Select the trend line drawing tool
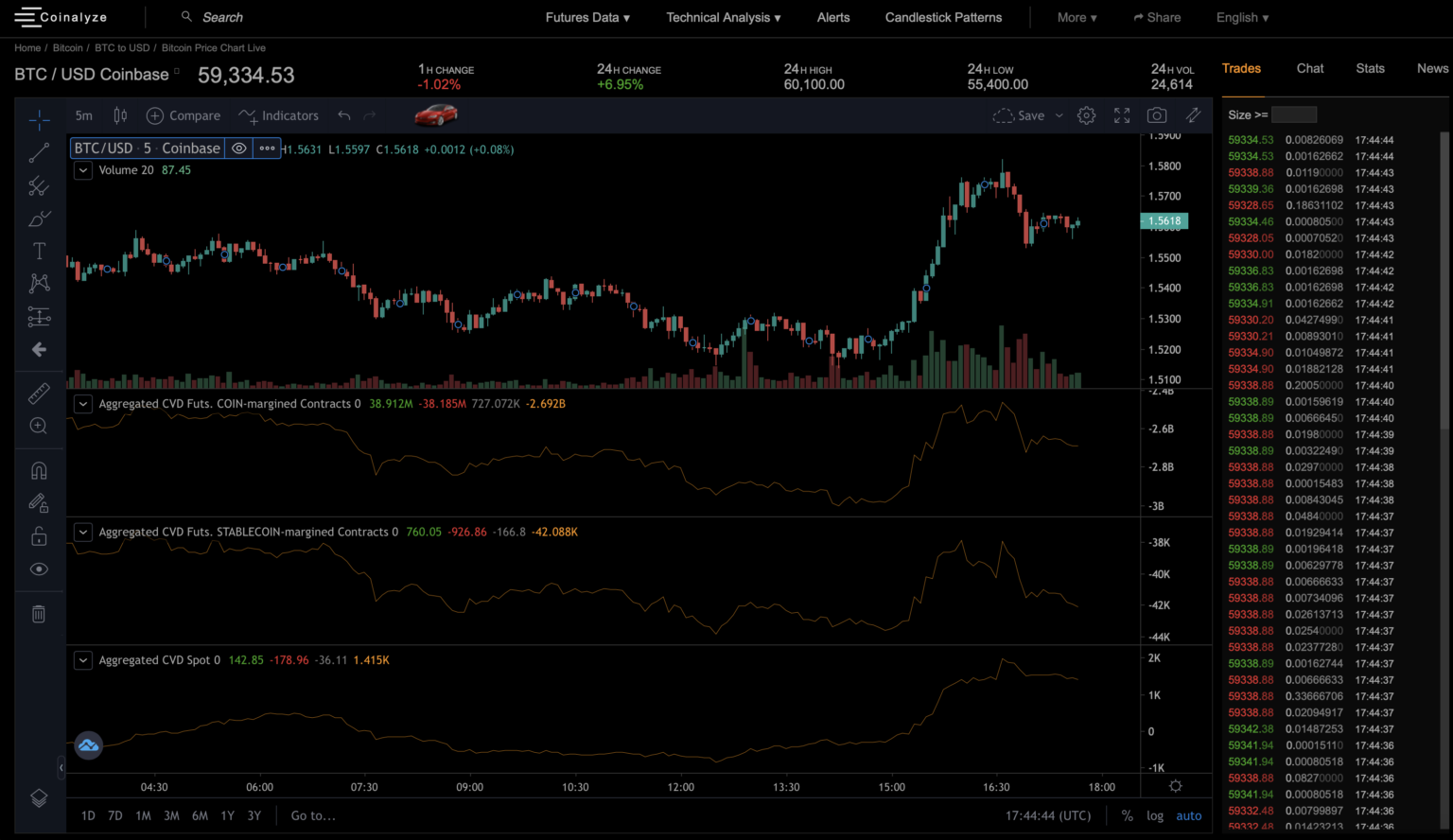This screenshot has height=840, width=1453. pos(39,152)
